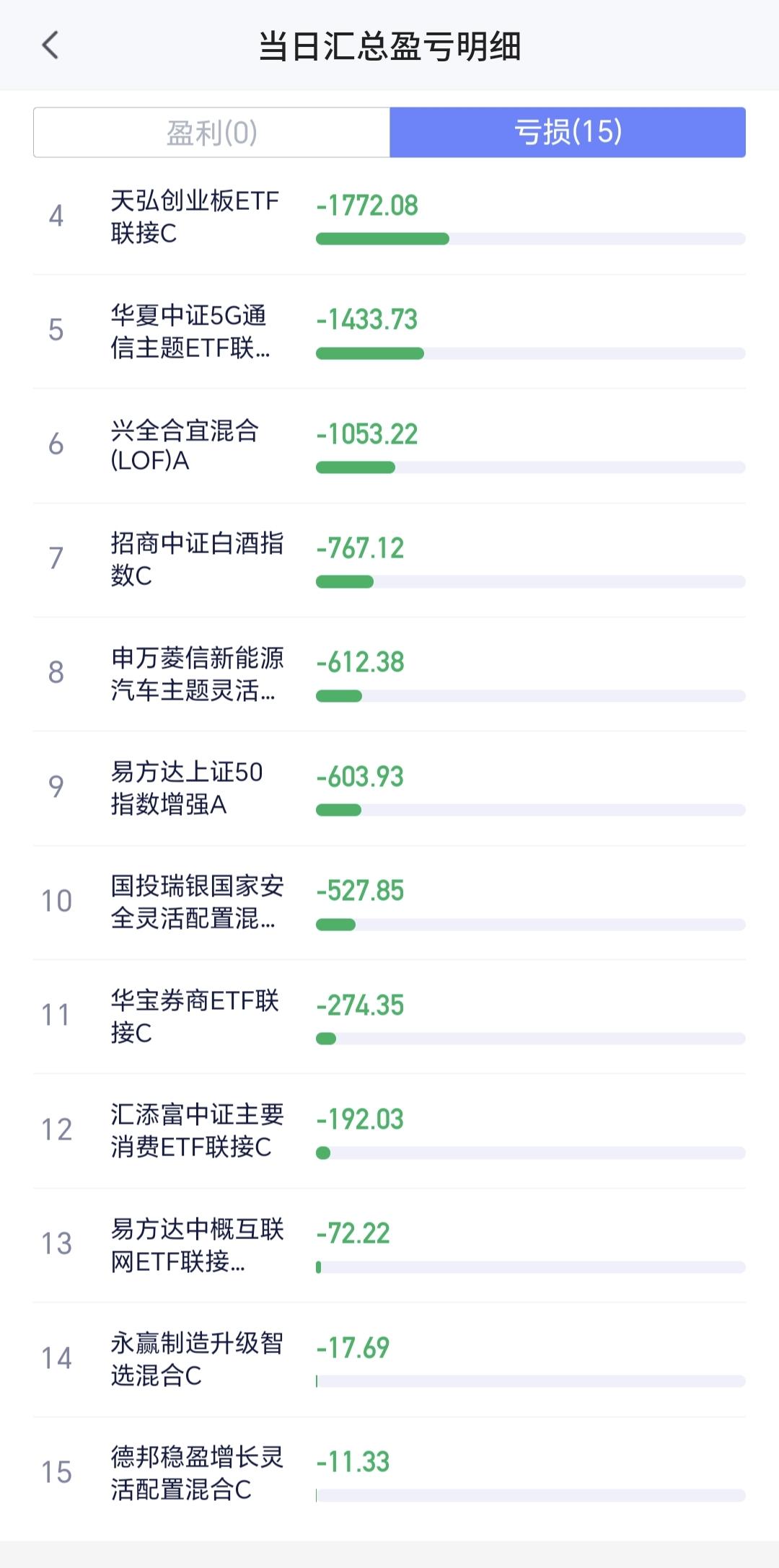Tap the back arrow icon

pos(50,45)
